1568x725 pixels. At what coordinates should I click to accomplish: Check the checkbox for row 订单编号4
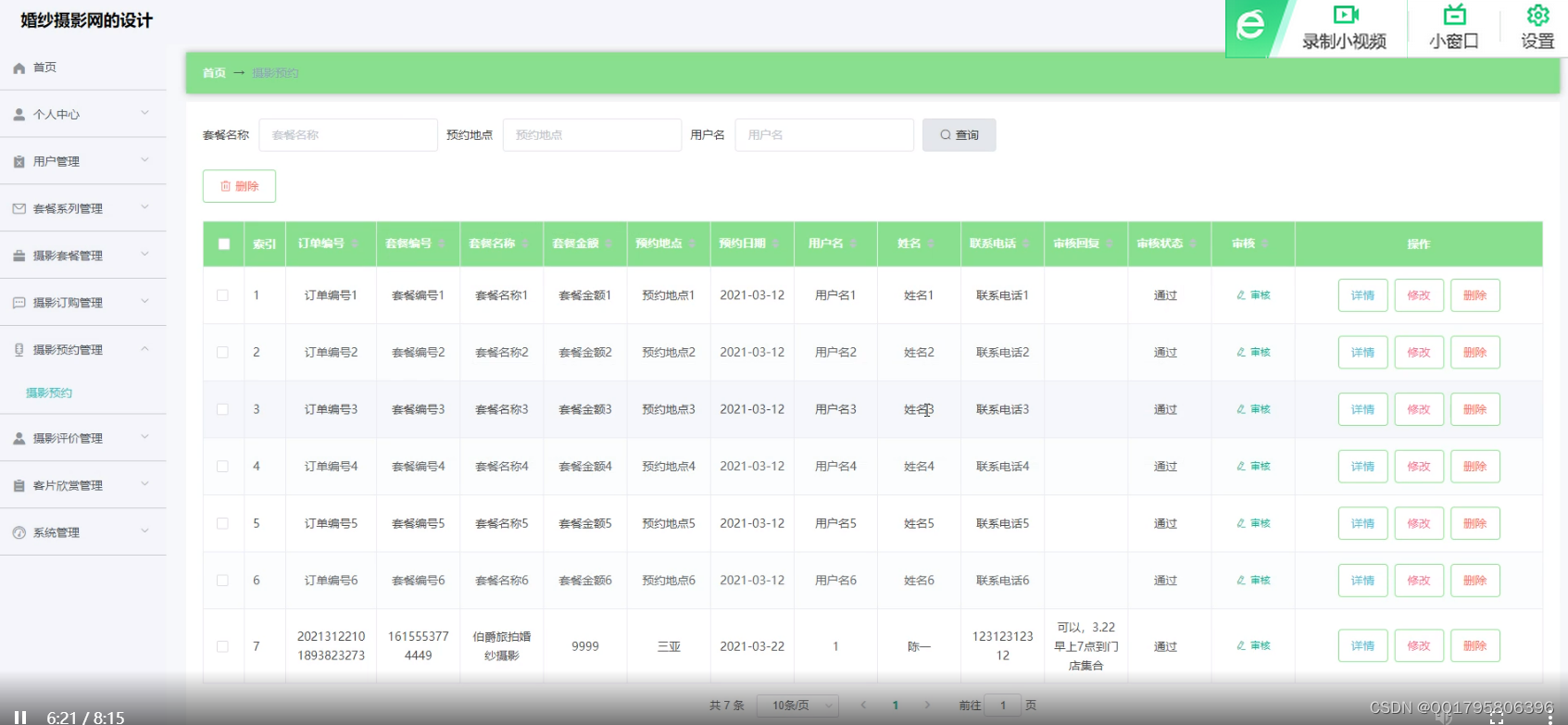click(222, 467)
